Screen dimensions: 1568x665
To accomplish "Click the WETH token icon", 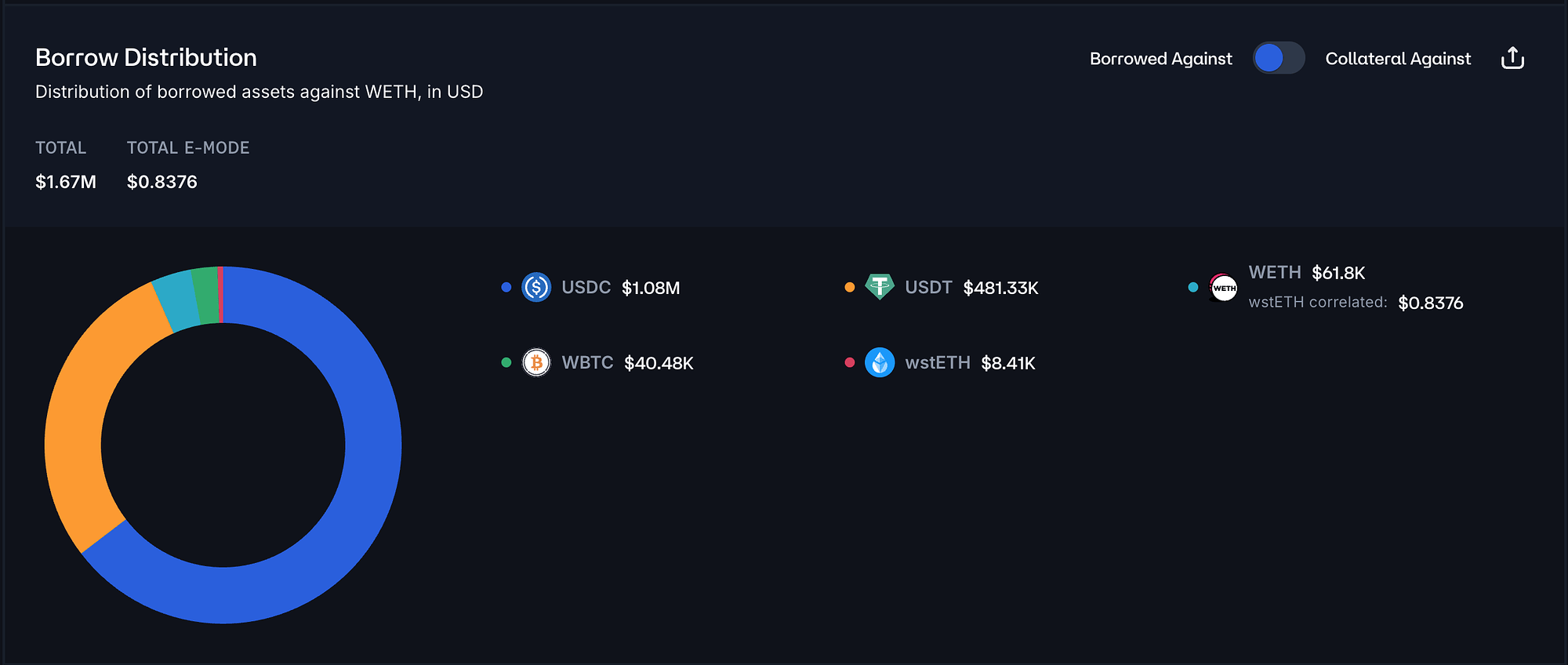I will click(1223, 288).
